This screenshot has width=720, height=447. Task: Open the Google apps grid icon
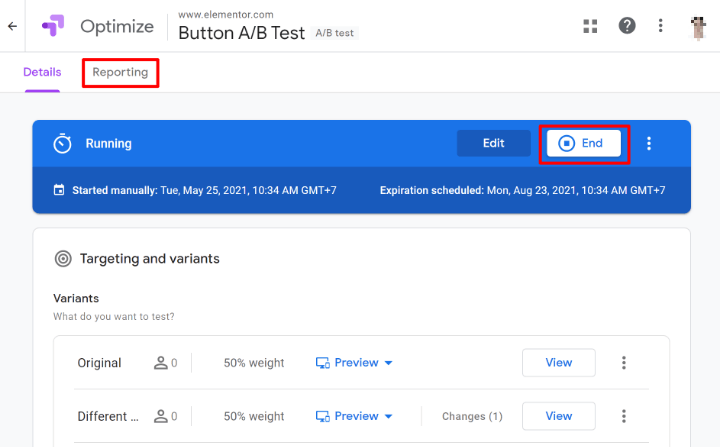(x=591, y=26)
